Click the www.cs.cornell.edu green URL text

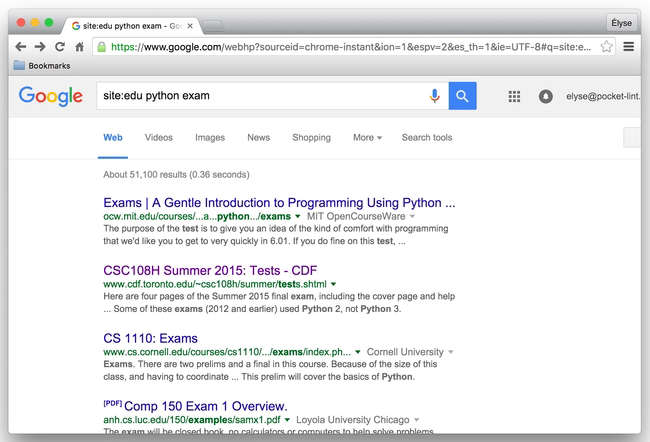click(227, 352)
